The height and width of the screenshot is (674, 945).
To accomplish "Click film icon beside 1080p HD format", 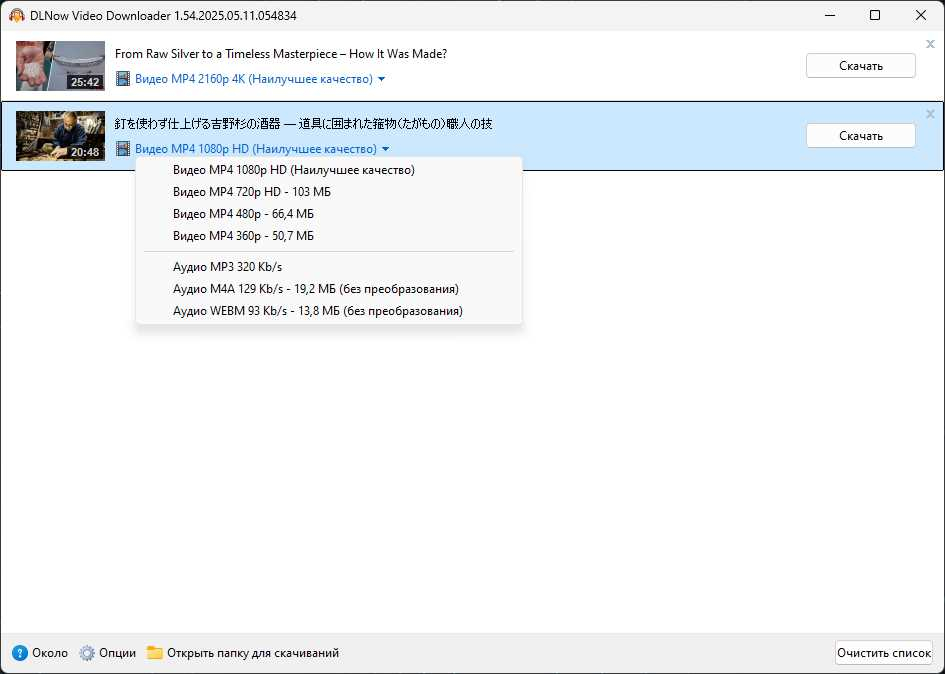I will [x=123, y=148].
